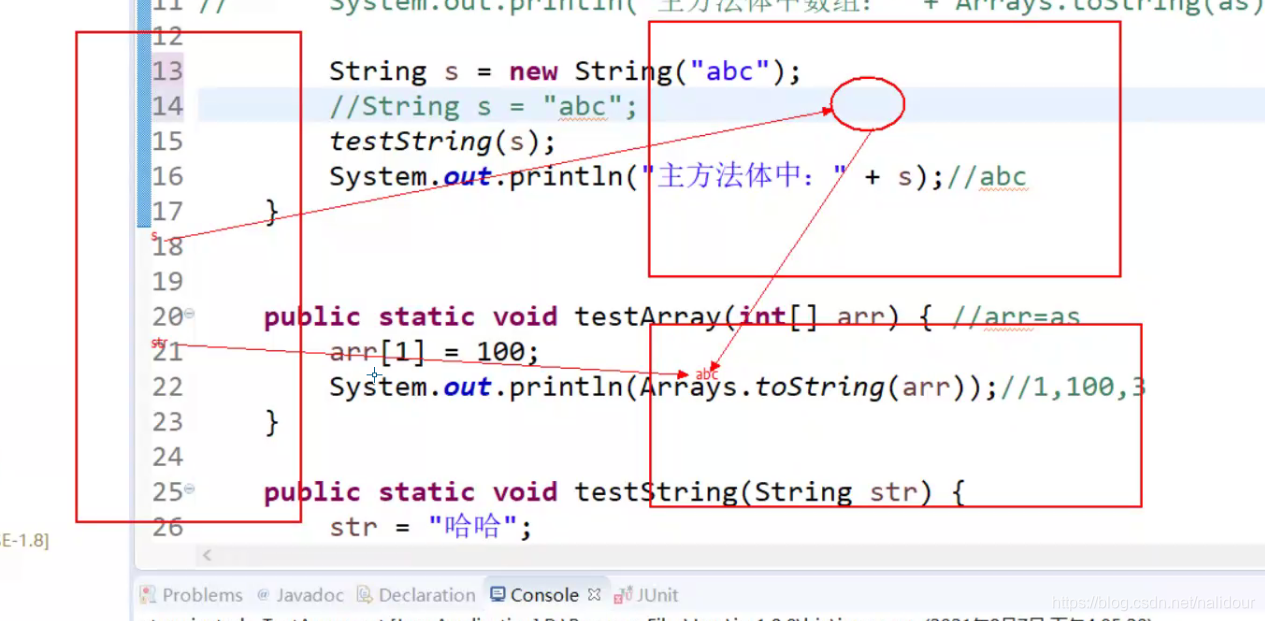Image resolution: width=1265 pixels, height=621 pixels.
Task: Collapse the testString method fold marker
Action: (x=189, y=490)
